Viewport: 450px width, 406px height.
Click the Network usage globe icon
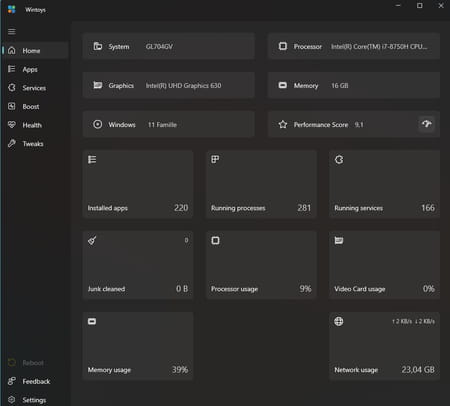pyautogui.click(x=339, y=321)
